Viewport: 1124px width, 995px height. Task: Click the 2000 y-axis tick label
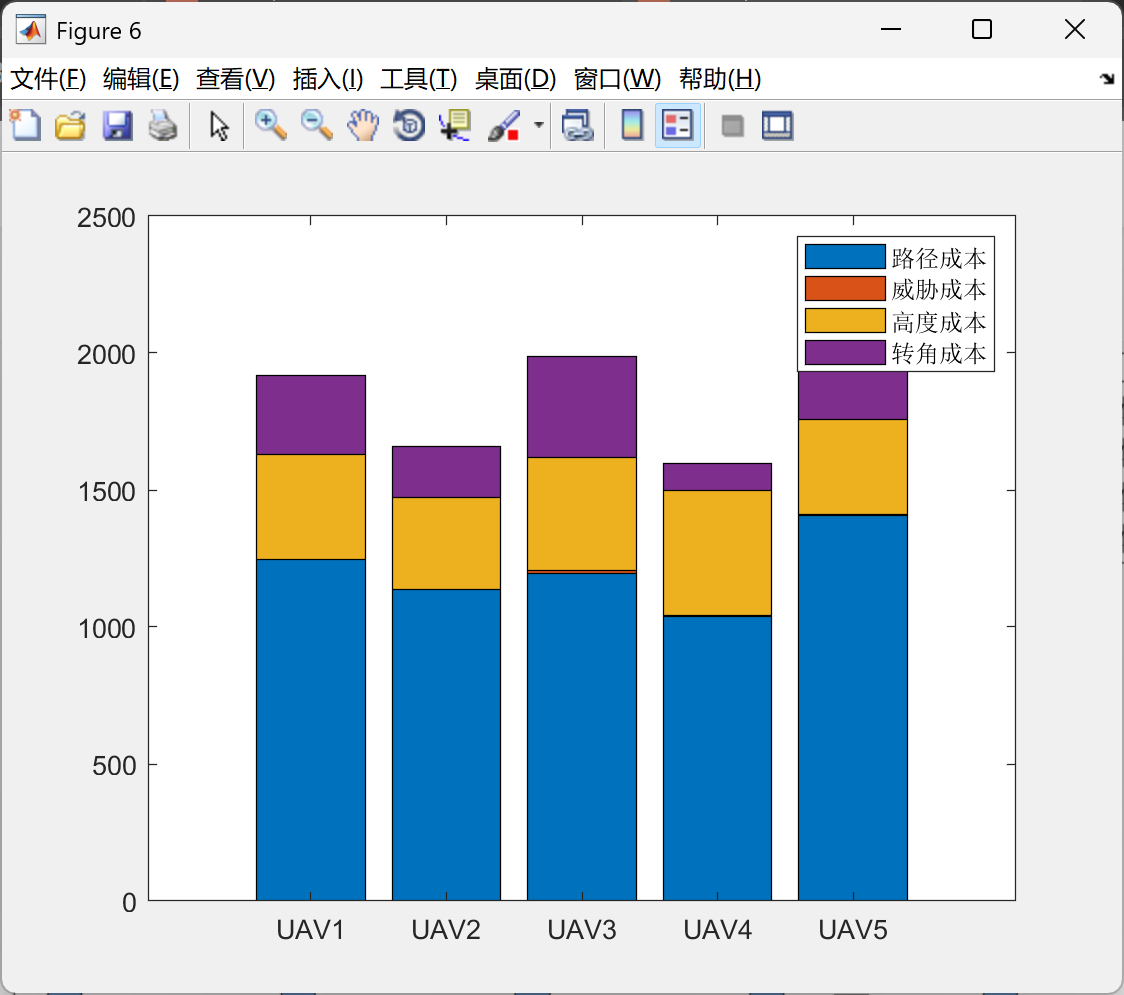(106, 354)
